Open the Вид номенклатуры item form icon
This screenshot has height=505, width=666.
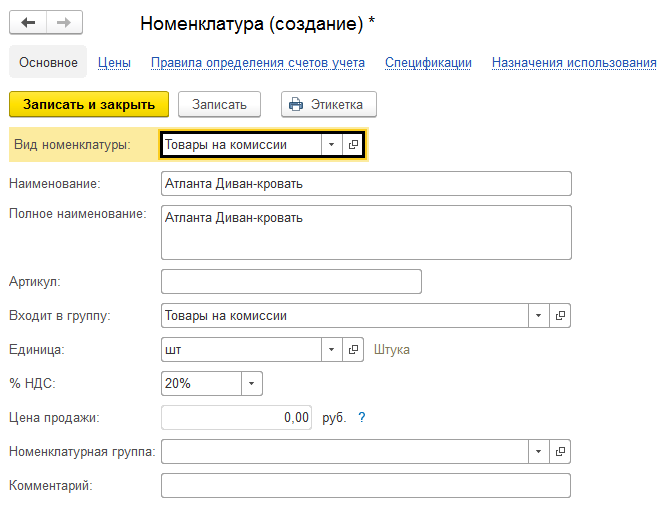[x=353, y=145]
